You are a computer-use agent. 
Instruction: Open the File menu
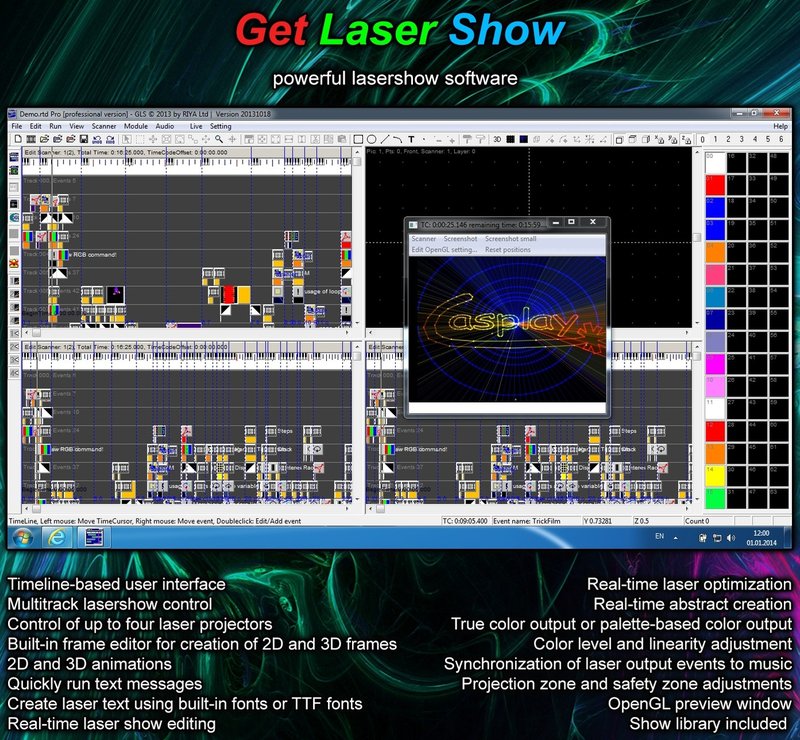coord(16,126)
